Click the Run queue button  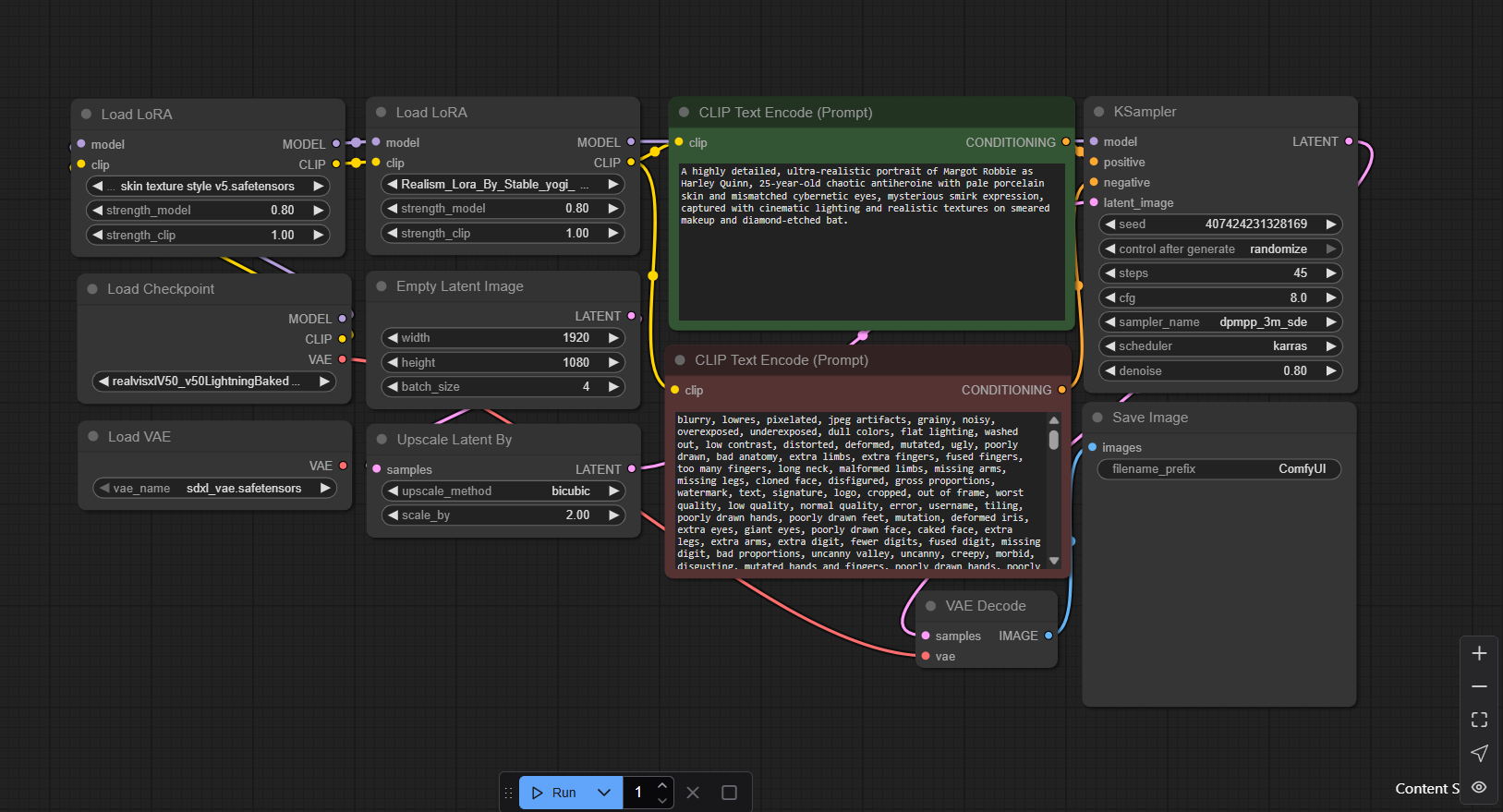(554, 793)
